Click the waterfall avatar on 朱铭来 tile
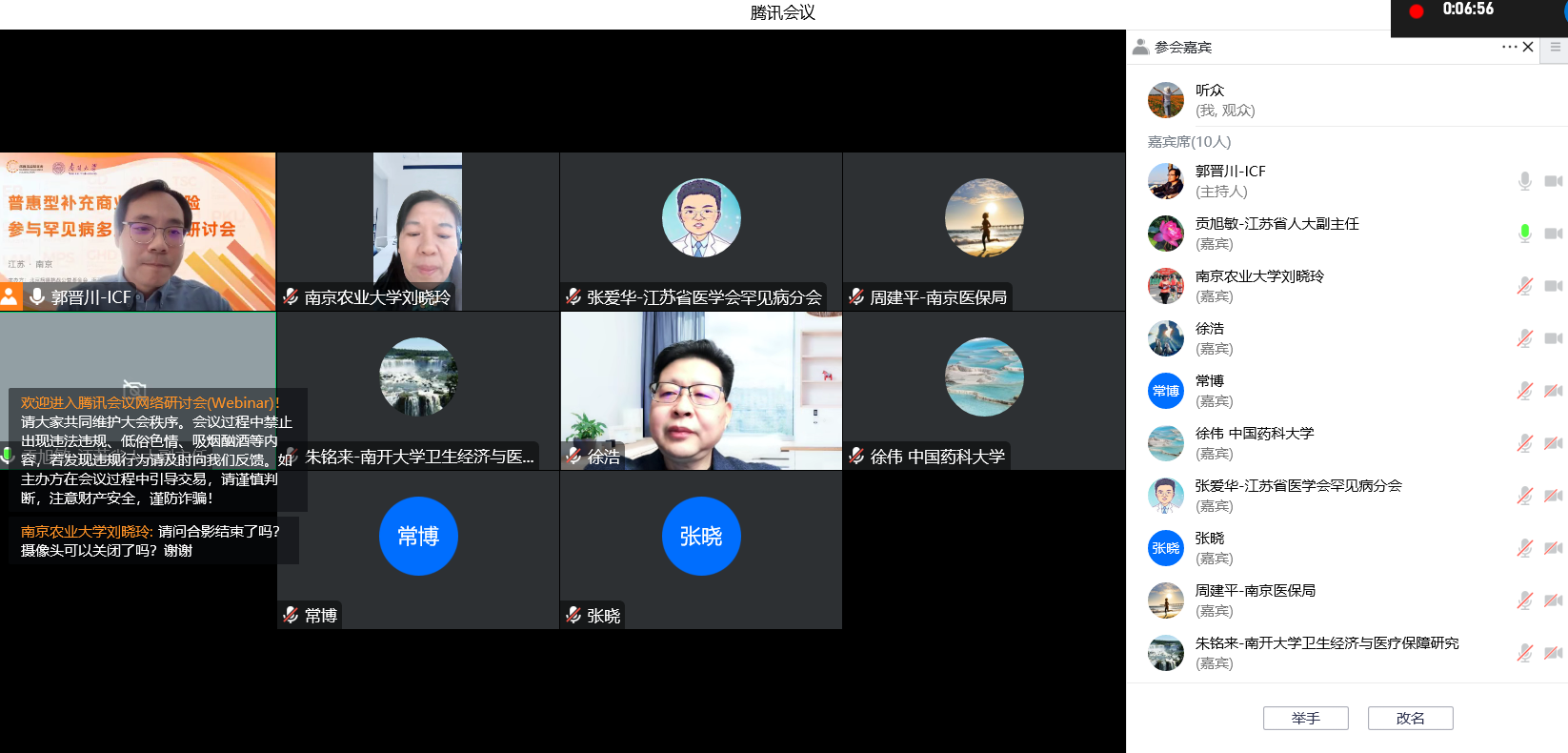This screenshot has height=753, width=1568. (418, 377)
